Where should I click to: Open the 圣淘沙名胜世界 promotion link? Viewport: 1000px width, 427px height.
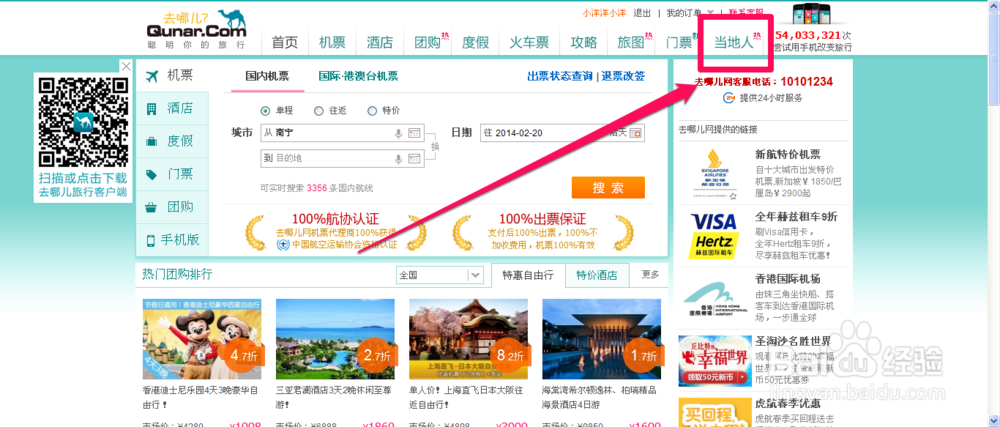(793, 340)
